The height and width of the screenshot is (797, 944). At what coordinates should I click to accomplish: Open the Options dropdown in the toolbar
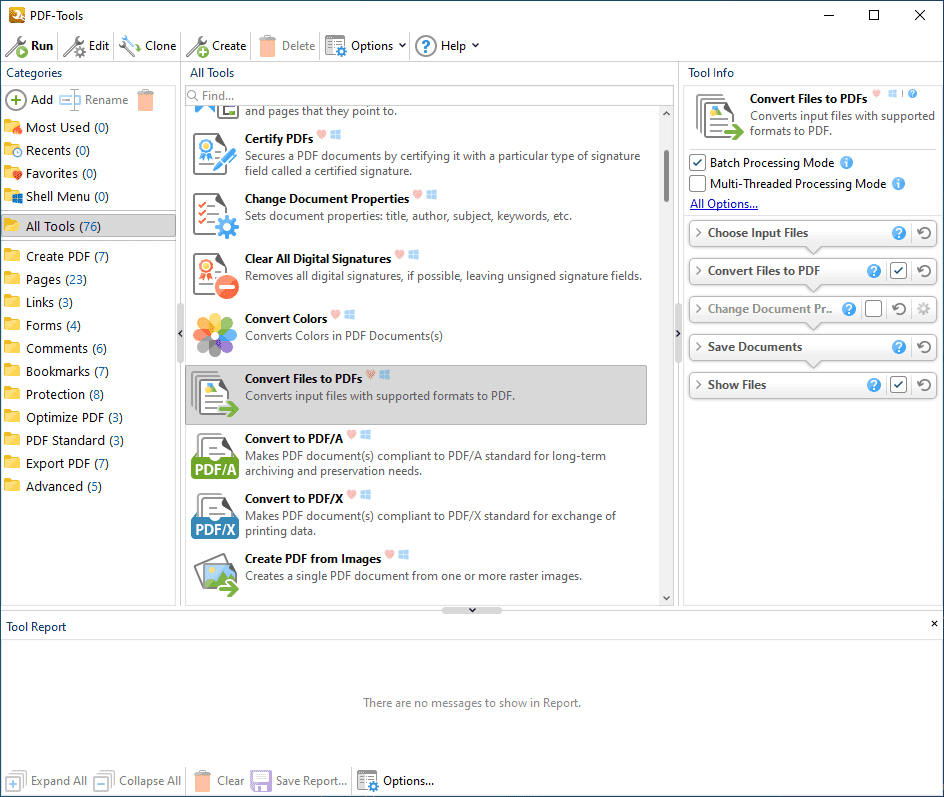(365, 46)
